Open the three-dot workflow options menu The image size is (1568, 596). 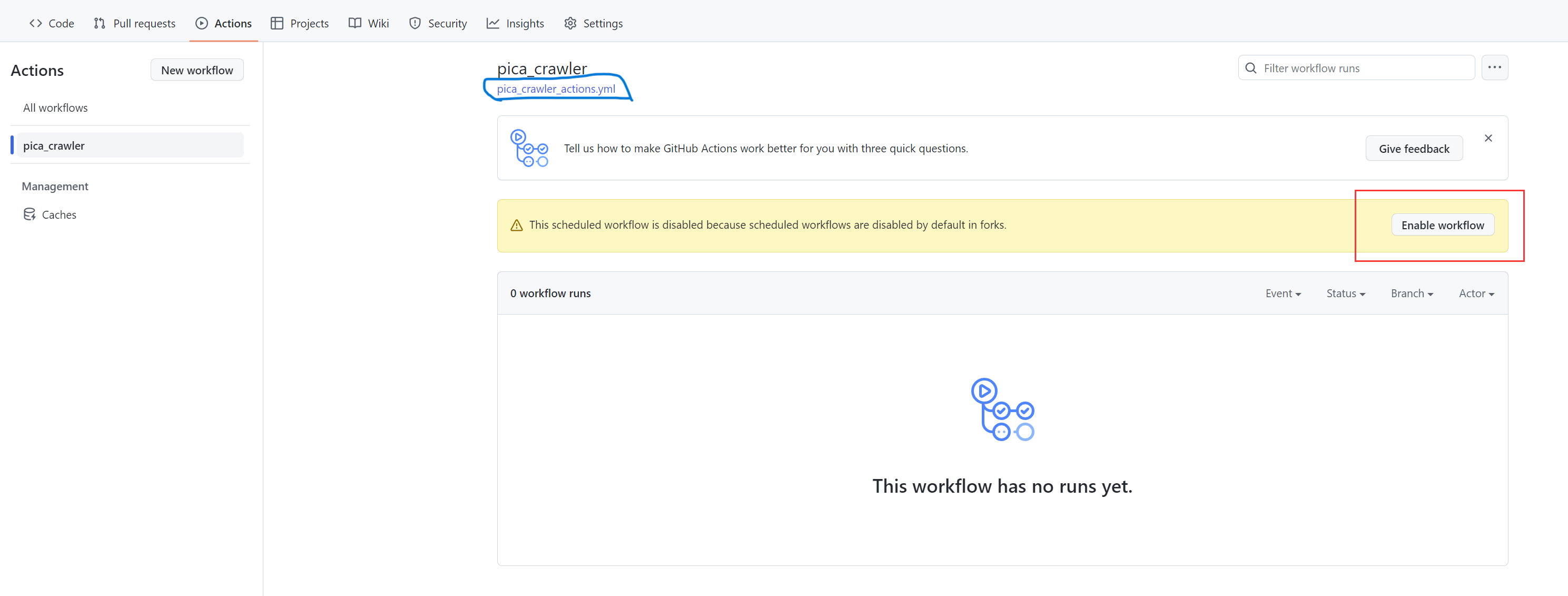pyautogui.click(x=1494, y=67)
